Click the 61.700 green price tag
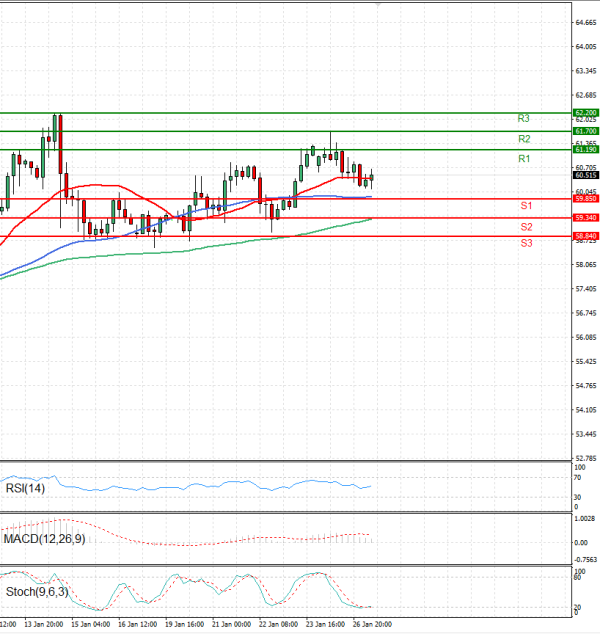The height and width of the screenshot is (634, 600). point(586,131)
